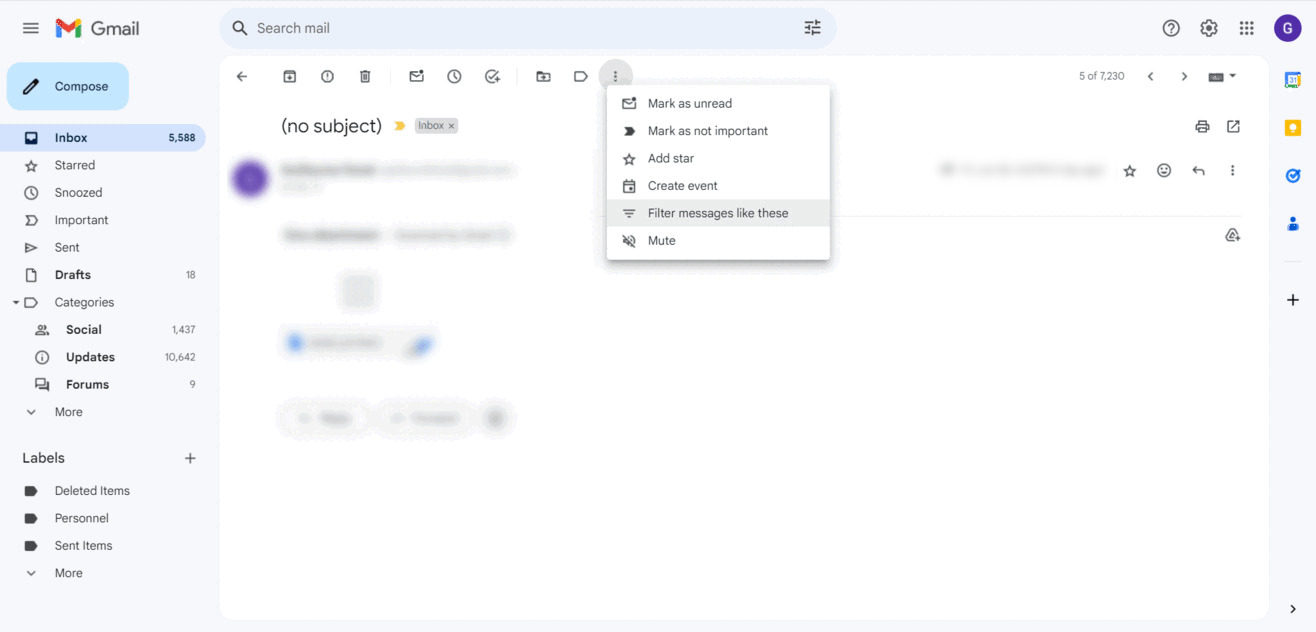Add this email to Tasks
The height and width of the screenshot is (632, 1316).
(x=492, y=76)
